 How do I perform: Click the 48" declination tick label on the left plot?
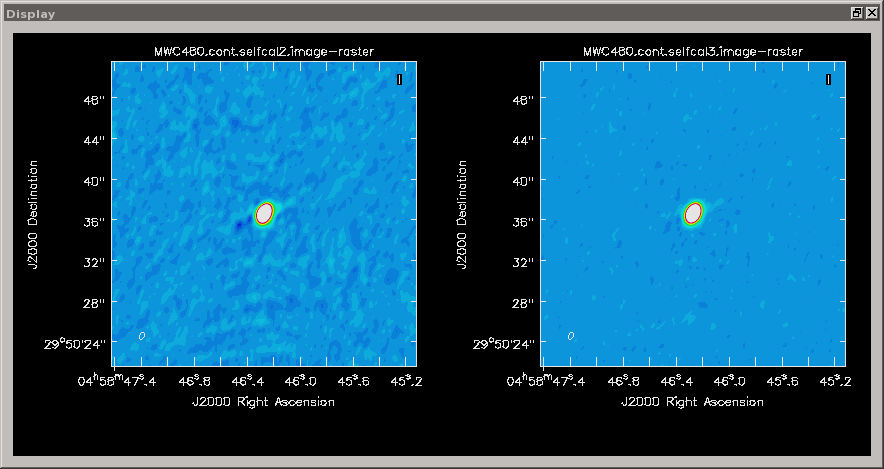[x=95, y=99]
